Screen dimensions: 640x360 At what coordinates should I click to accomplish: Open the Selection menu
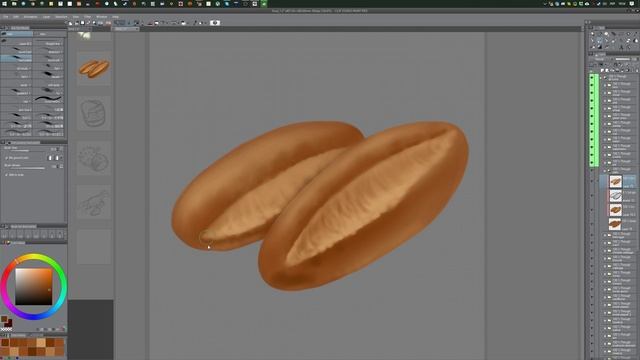[x=61, y=17]
